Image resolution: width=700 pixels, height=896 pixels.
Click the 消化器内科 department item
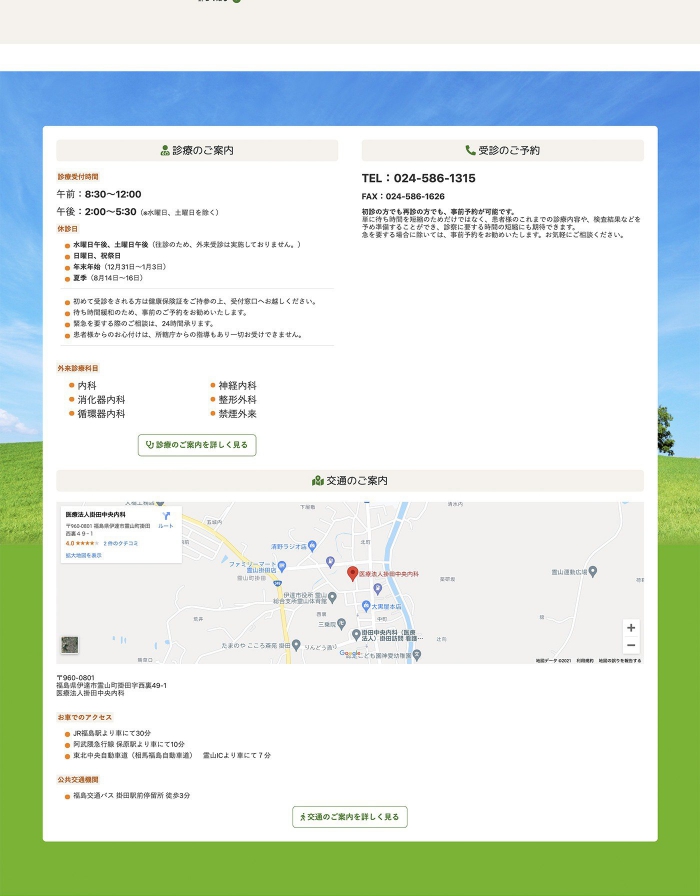pos(101,400)
